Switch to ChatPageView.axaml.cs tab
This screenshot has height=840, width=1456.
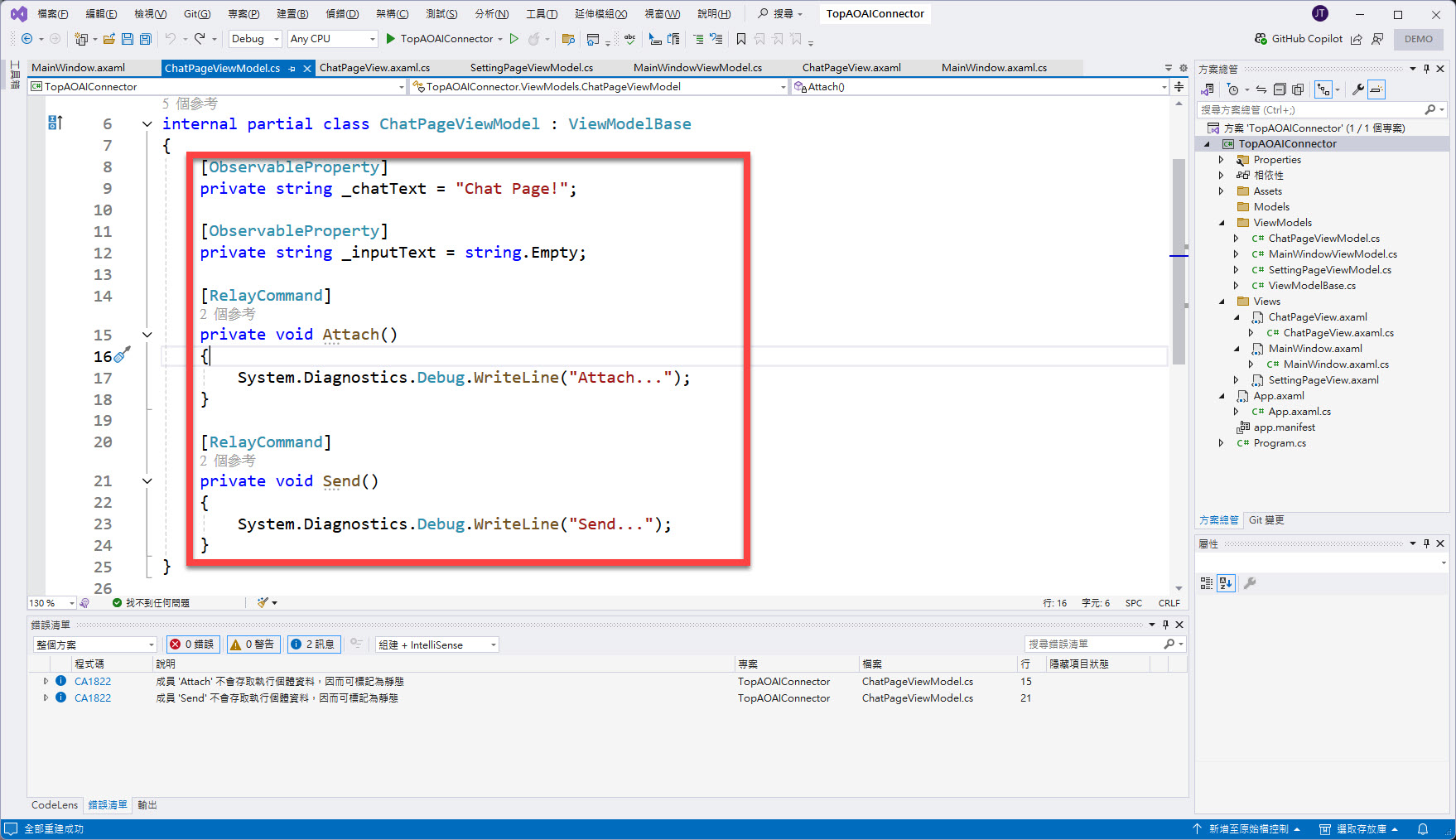pos(374,68)
